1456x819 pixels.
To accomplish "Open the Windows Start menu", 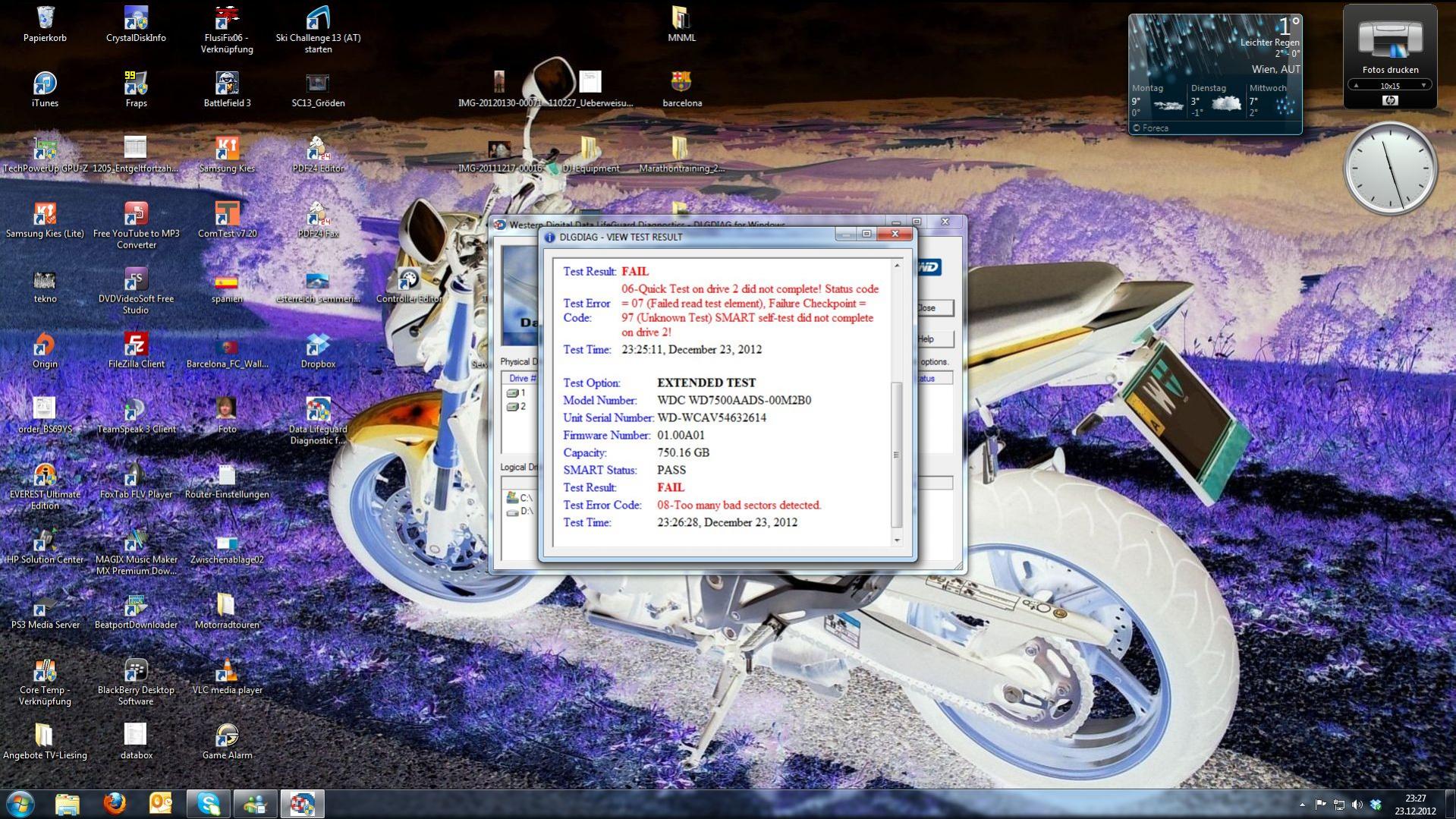I will tap(20, 803).
